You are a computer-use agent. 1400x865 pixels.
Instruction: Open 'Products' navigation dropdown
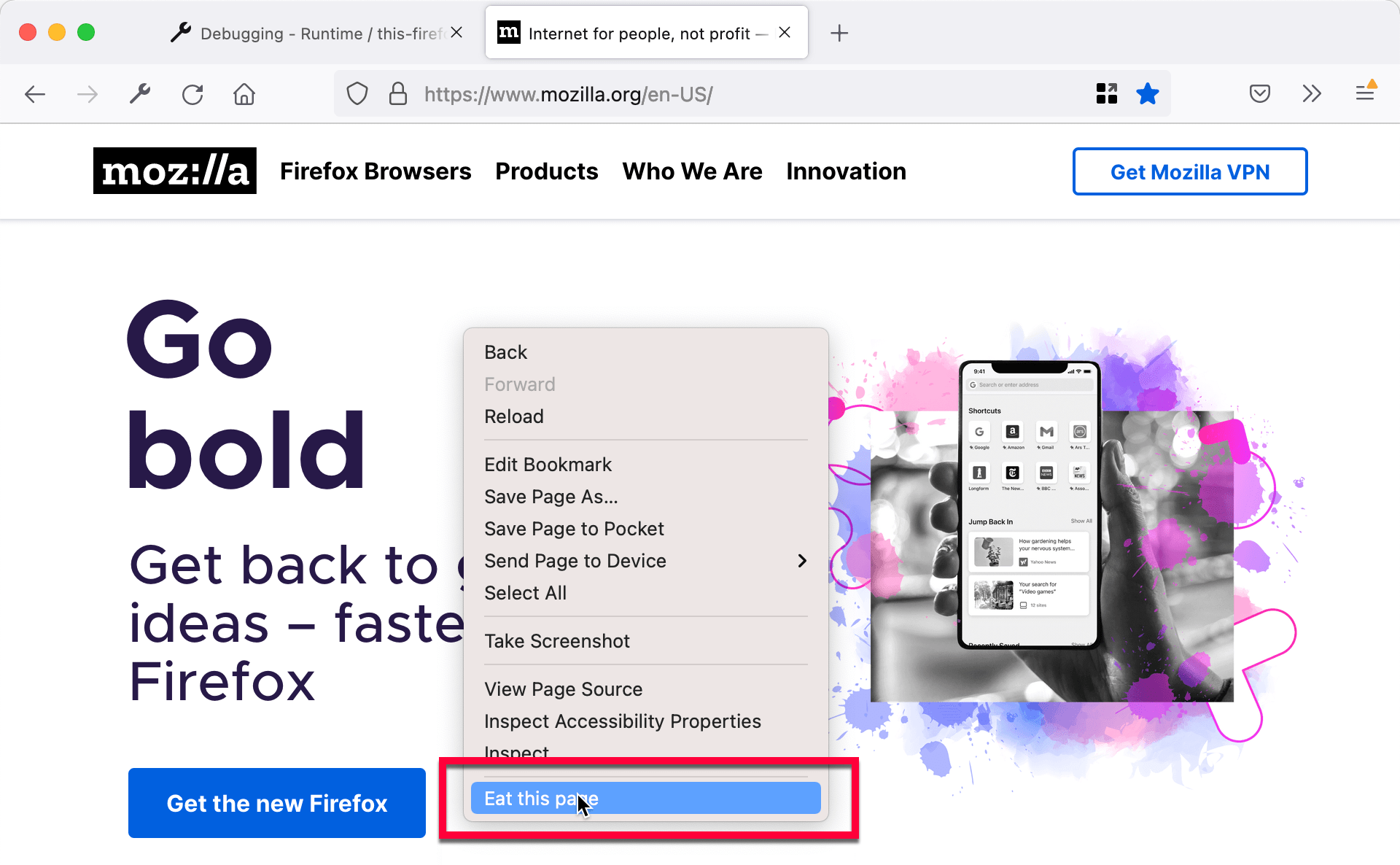[546, 171]
